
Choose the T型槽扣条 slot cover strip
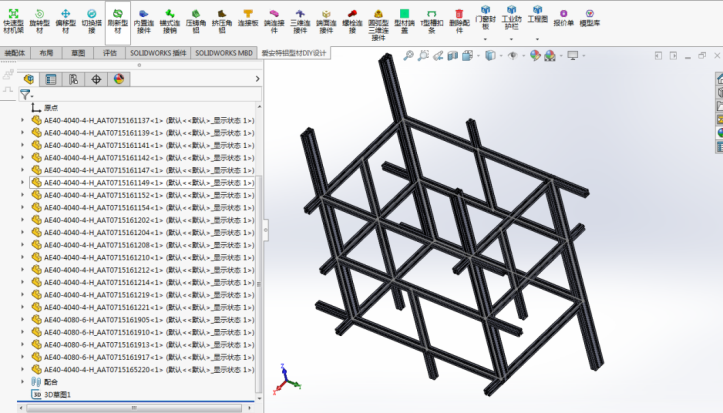[x=432, y=21]
